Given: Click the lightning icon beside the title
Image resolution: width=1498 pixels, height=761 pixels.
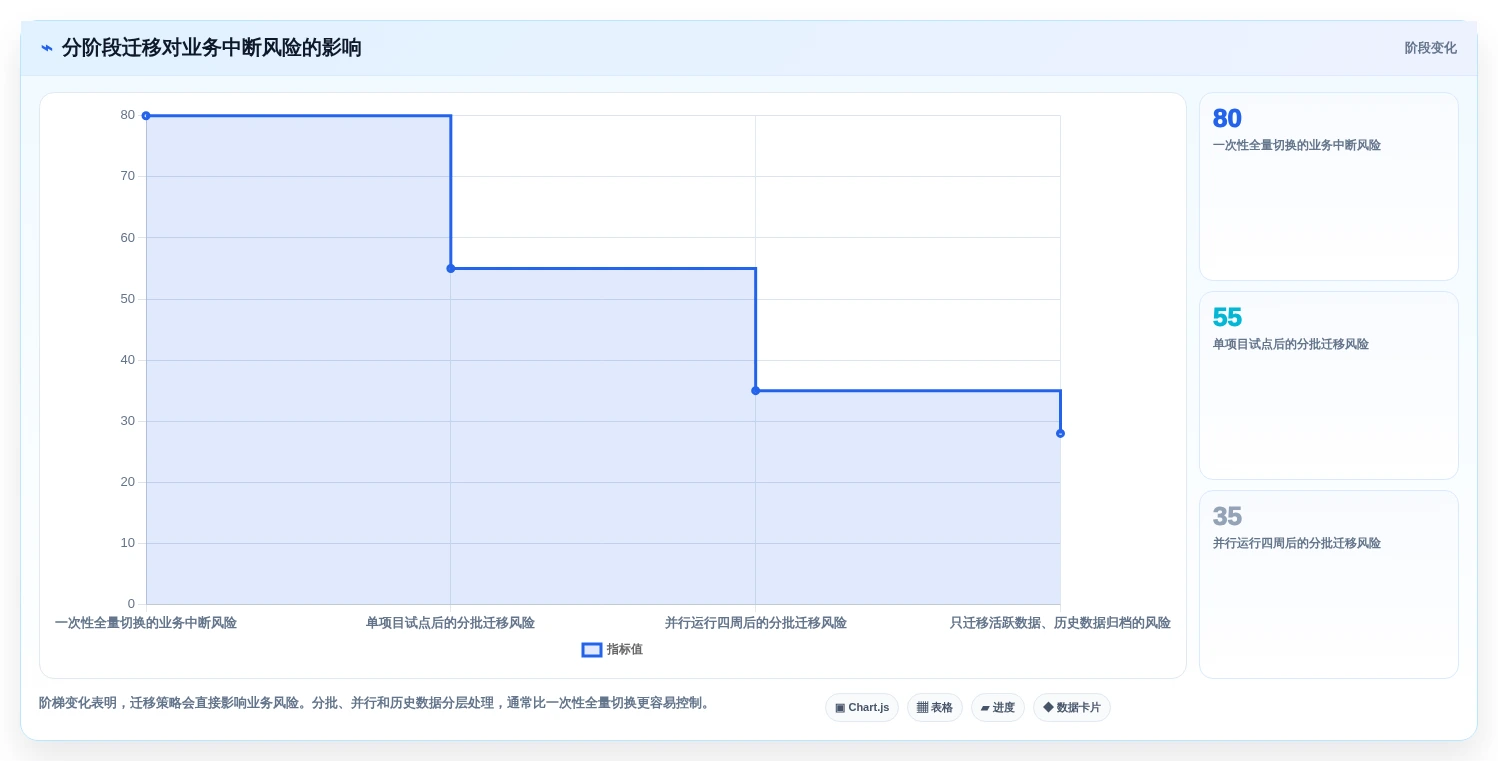Looking at the screenshot, I should (47, 48).
